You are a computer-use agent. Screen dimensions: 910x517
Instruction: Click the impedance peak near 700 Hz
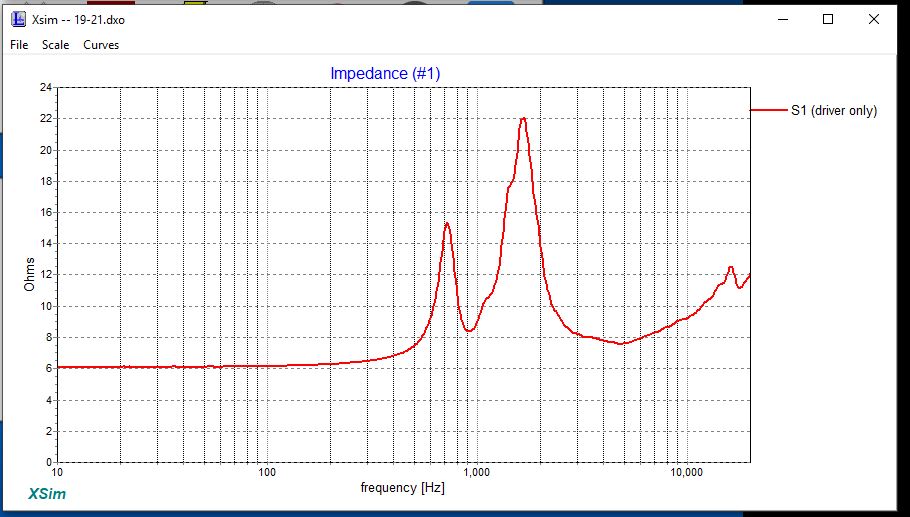(447, 224)
